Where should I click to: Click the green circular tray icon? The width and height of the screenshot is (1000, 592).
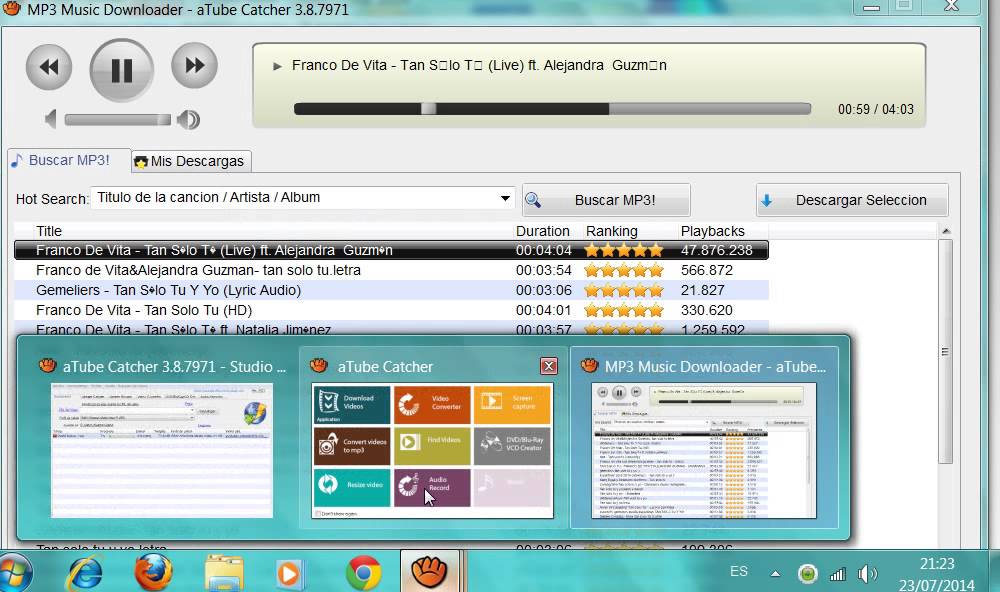(x=807, y=574)
